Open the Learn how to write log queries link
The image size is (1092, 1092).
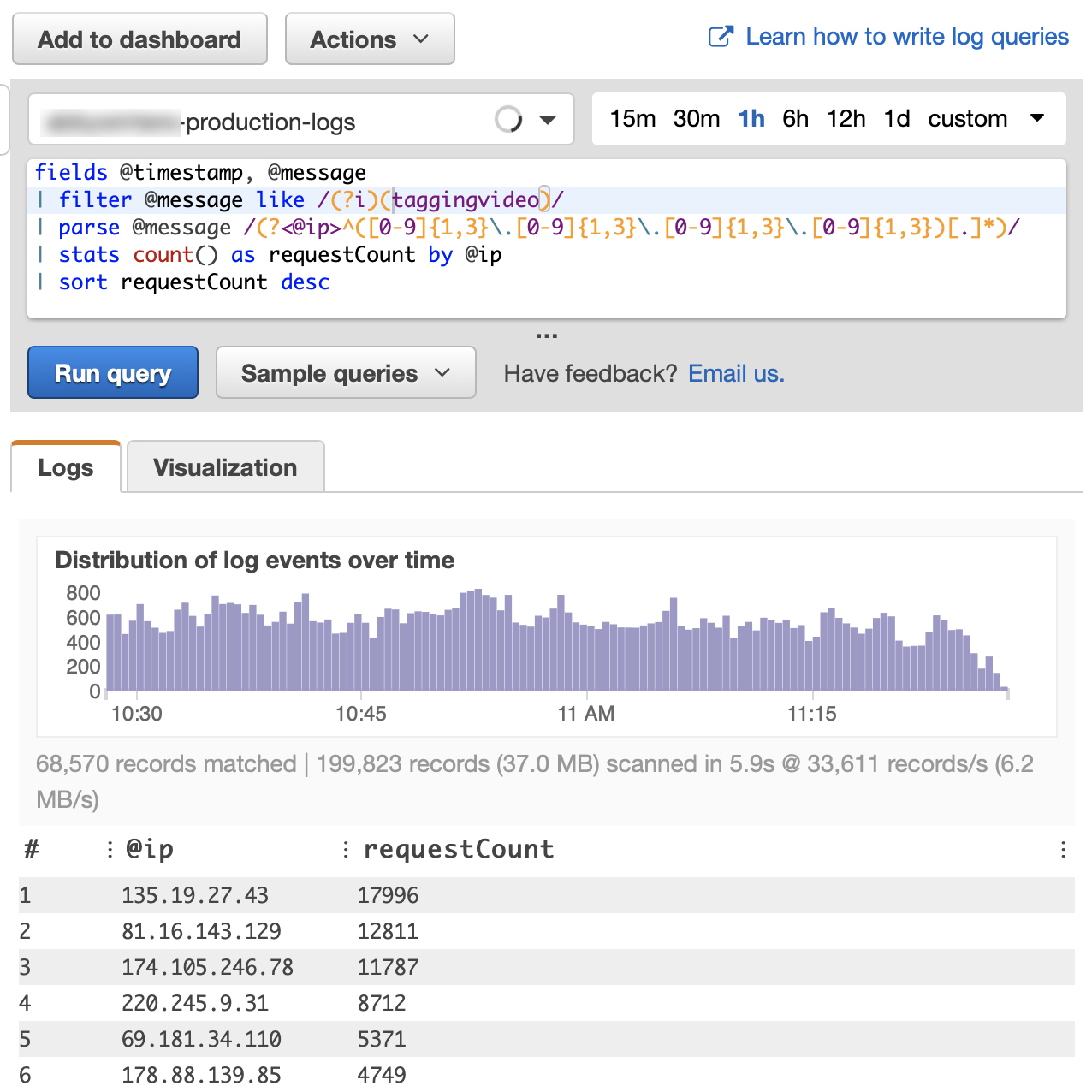(907, 37)
